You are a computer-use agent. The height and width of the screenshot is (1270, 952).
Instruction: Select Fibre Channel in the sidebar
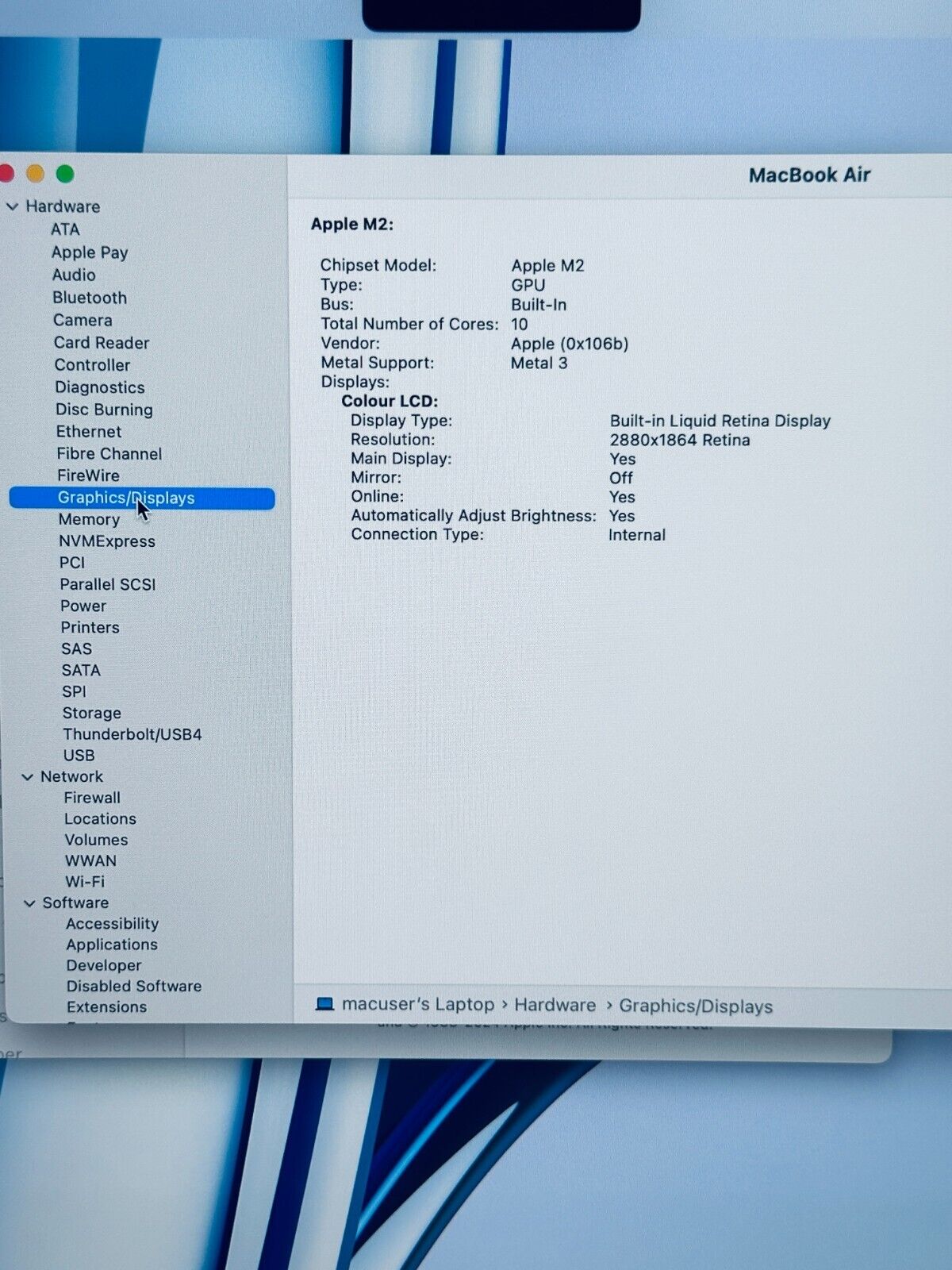(x=109, y=454)
